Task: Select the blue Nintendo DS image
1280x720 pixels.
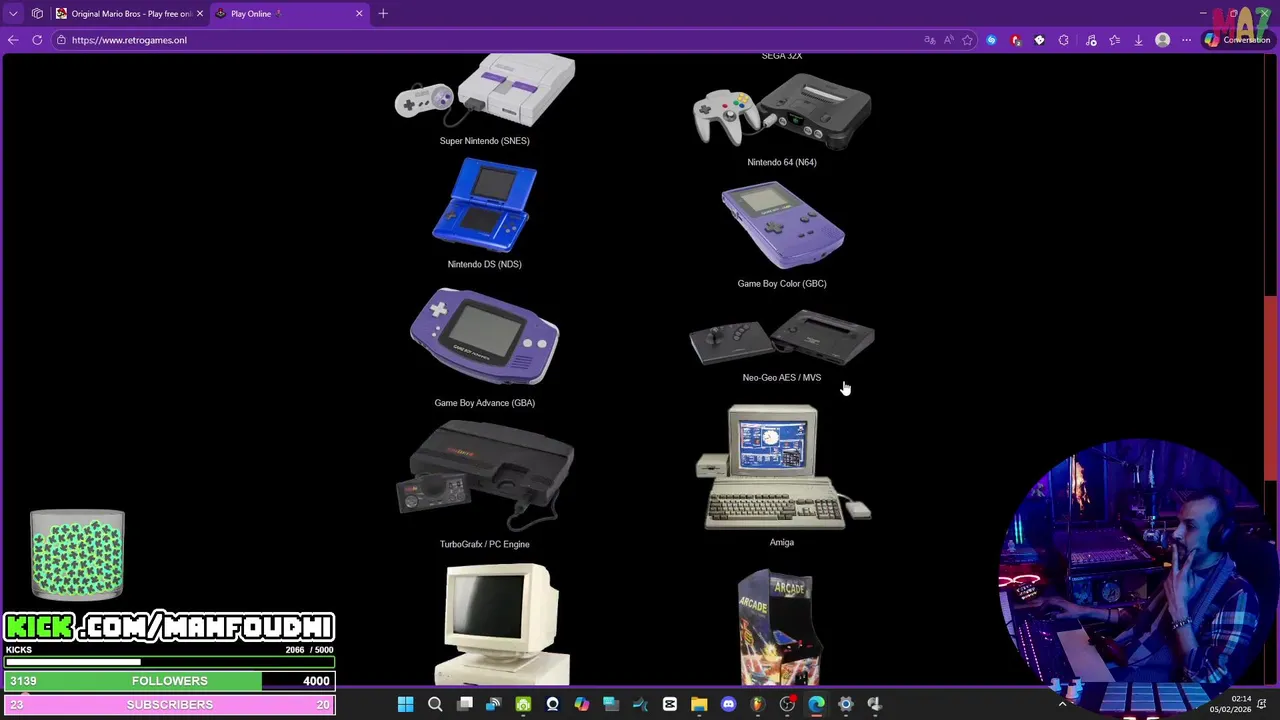Action: tap(485, 205)
